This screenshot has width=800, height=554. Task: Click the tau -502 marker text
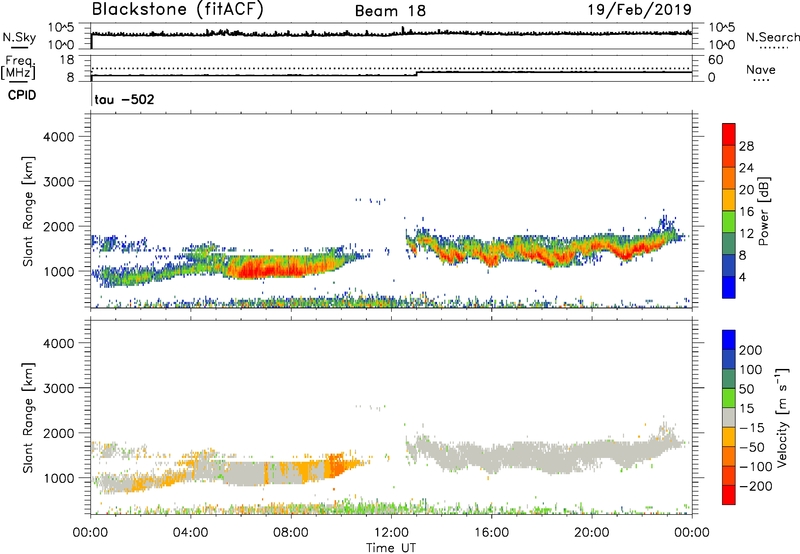(124, 99)
